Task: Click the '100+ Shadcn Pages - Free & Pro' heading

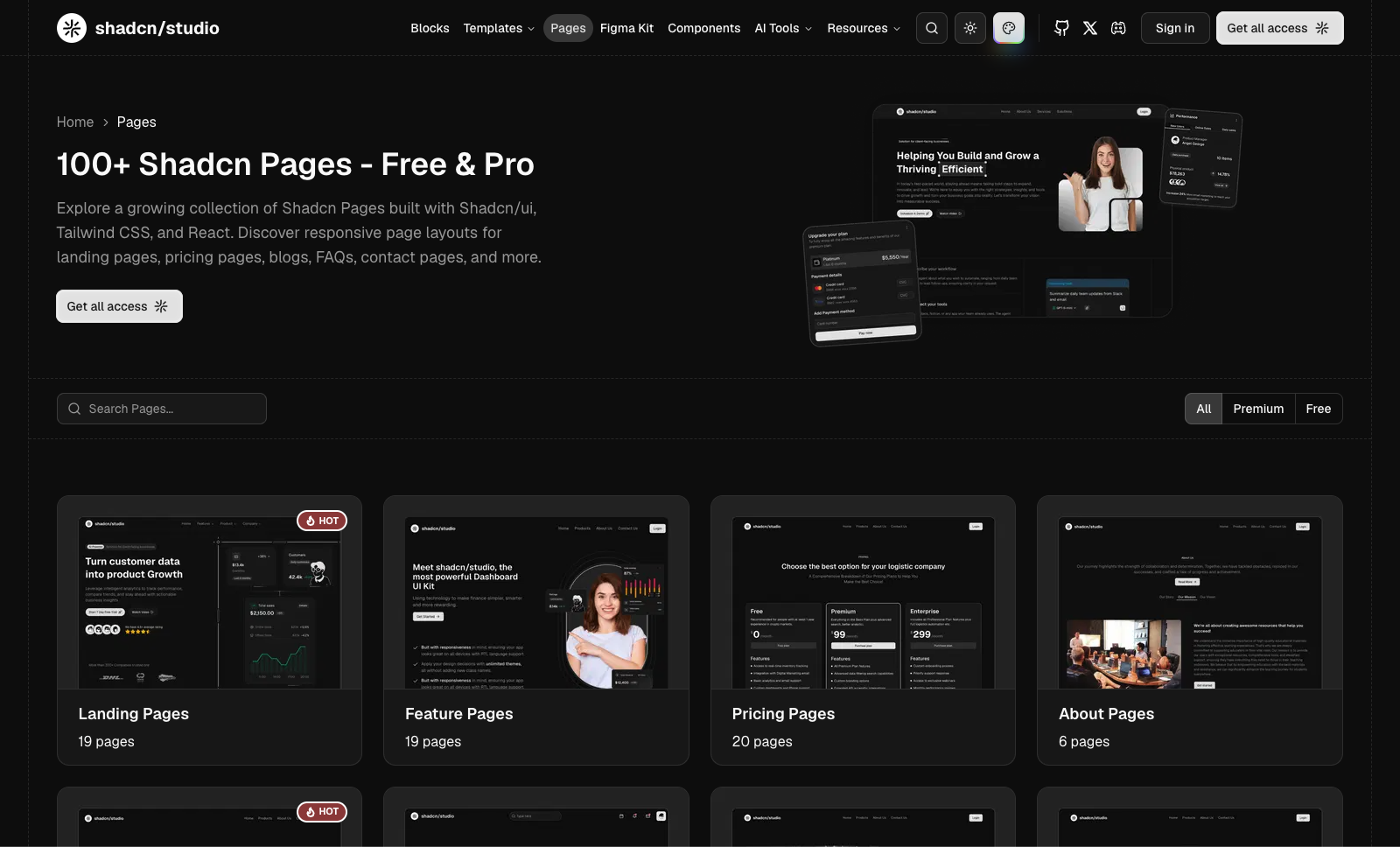Action: [296, 164]
